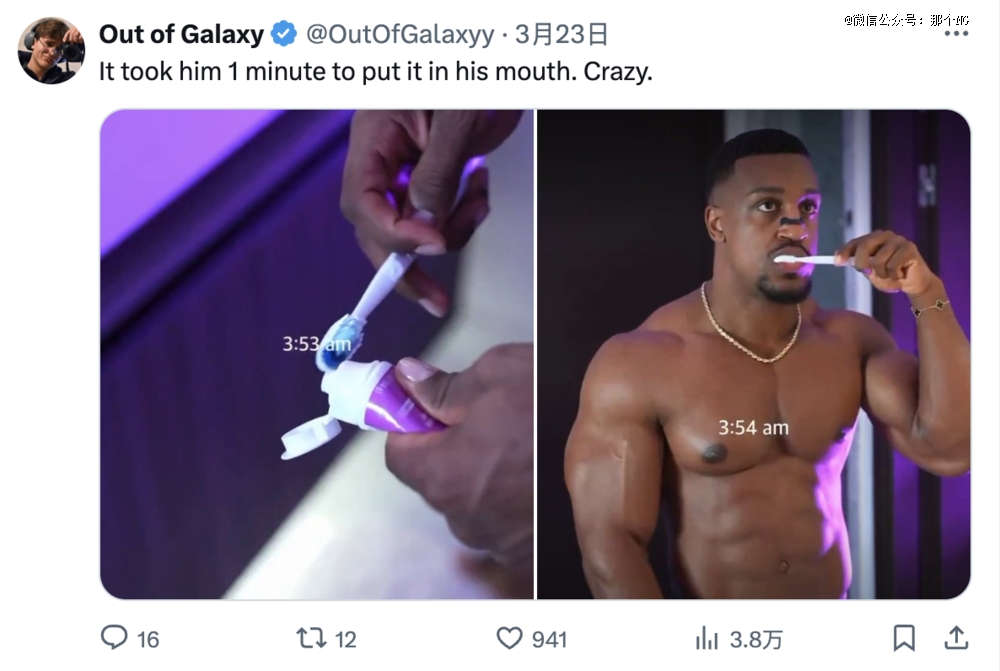1000x671 pixels.
Task: Click the blue verified badge
Action: pos(284,35)
